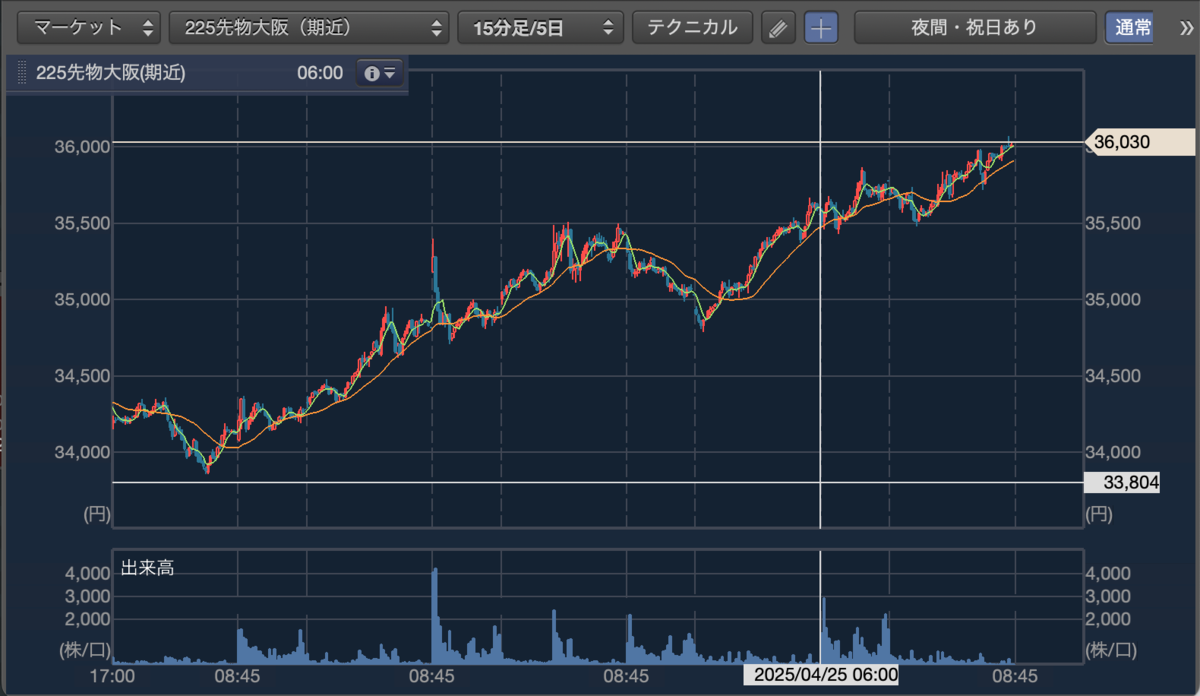Click the (株/口) unit label on right
The image size is (1200, 696).
(x=1111, y=650)
